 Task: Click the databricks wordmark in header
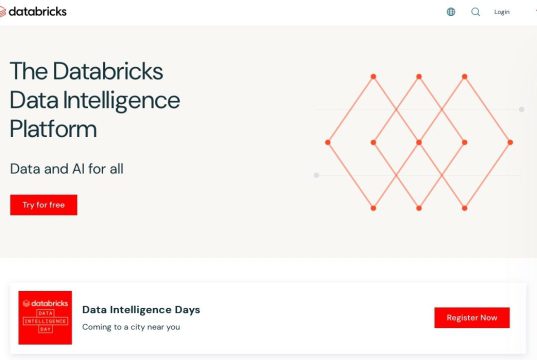(x=38, y=12)
